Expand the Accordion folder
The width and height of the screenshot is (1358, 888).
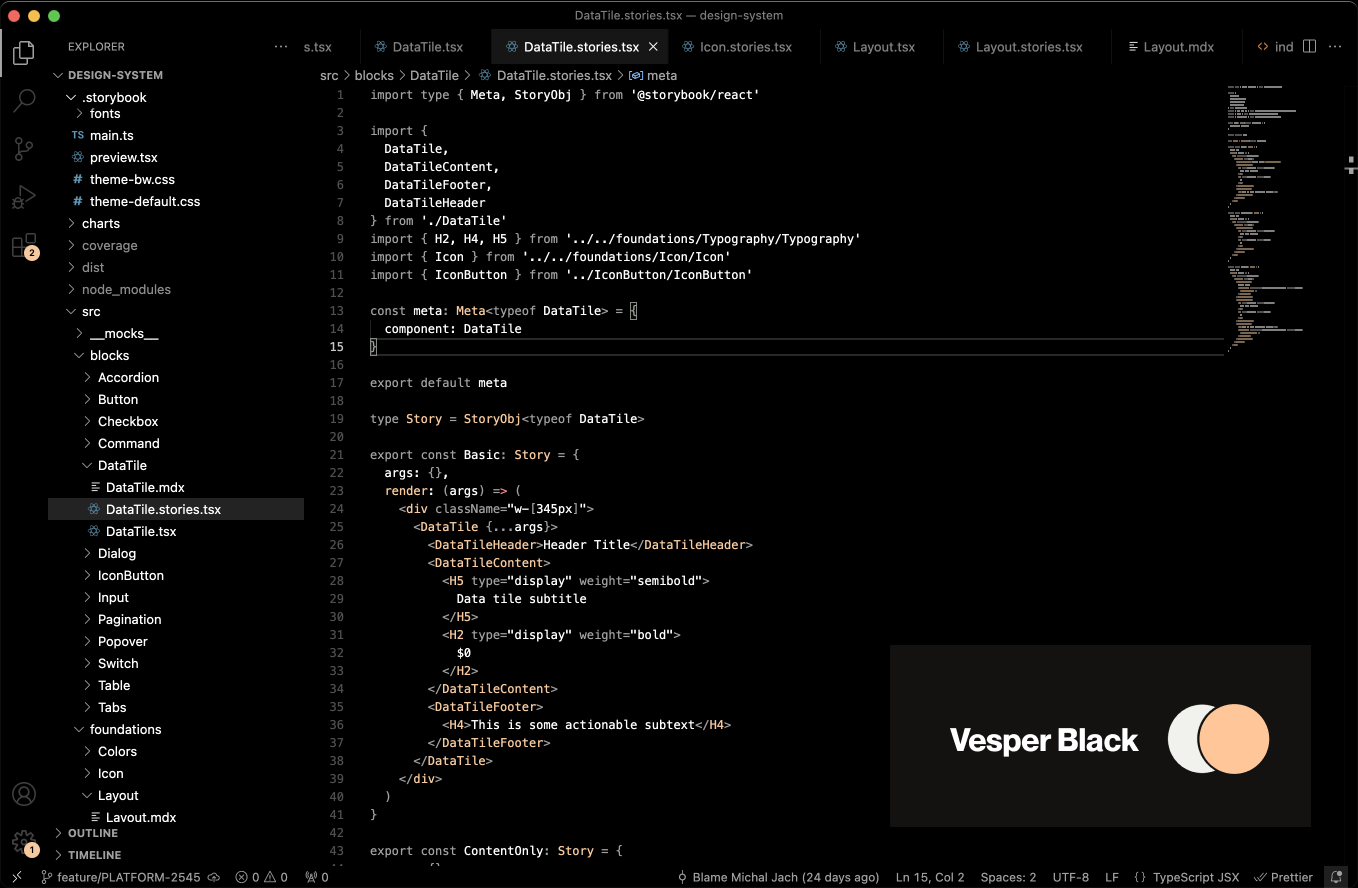point(176,377)
